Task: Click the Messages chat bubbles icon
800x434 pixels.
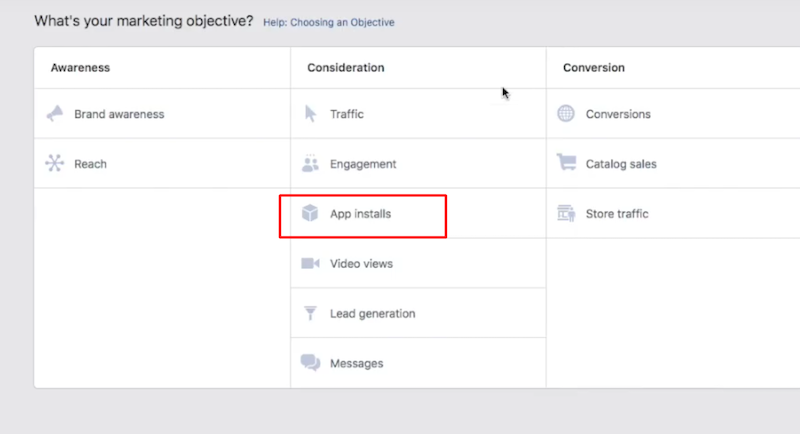Action: (x=310, y=363)
